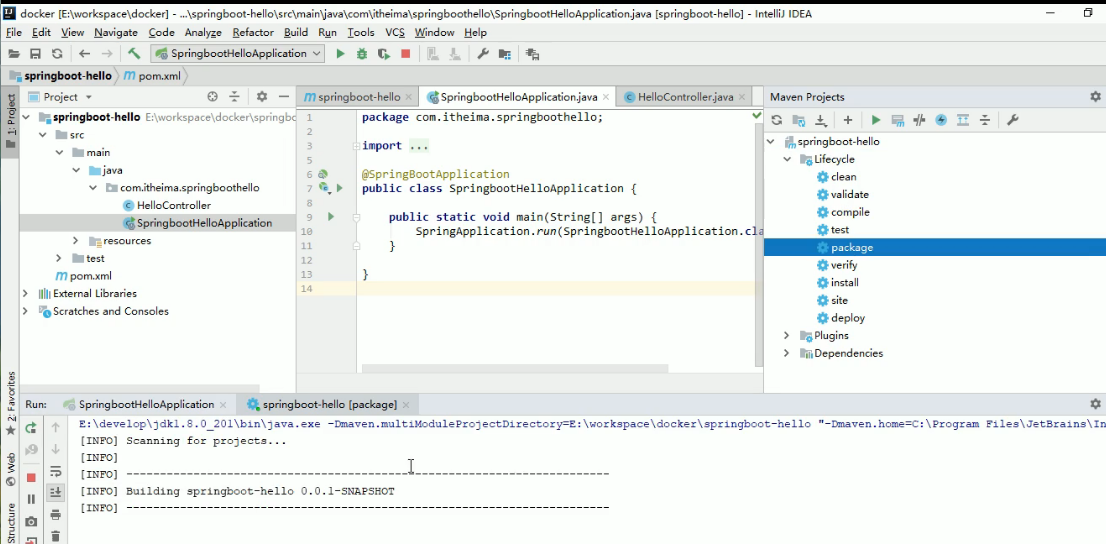Click the Build Project hammer icon
The image size is (1106, 544).
point(134,54)
